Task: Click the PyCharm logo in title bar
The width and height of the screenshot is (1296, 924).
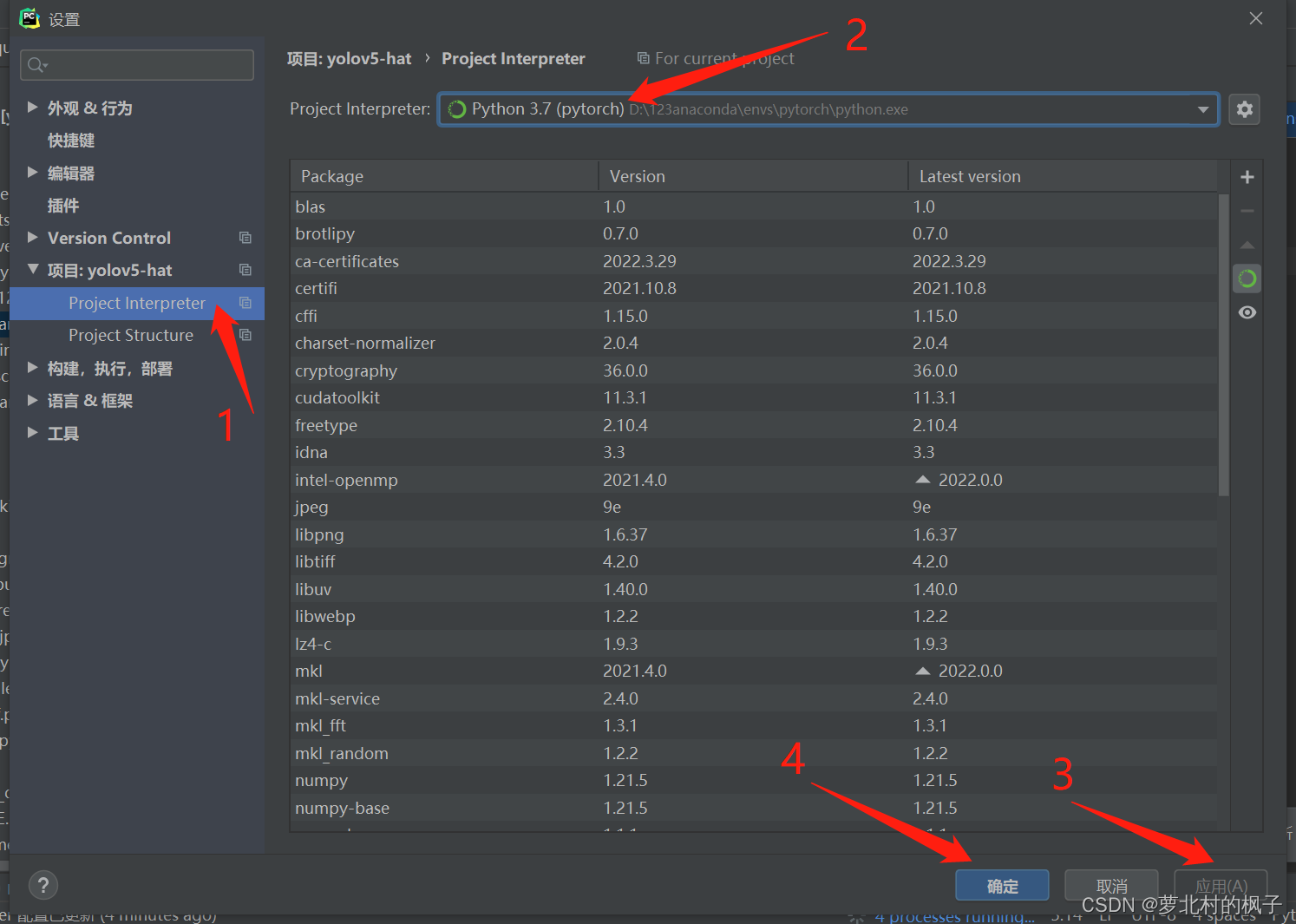Action: click(x=29, y=18)
